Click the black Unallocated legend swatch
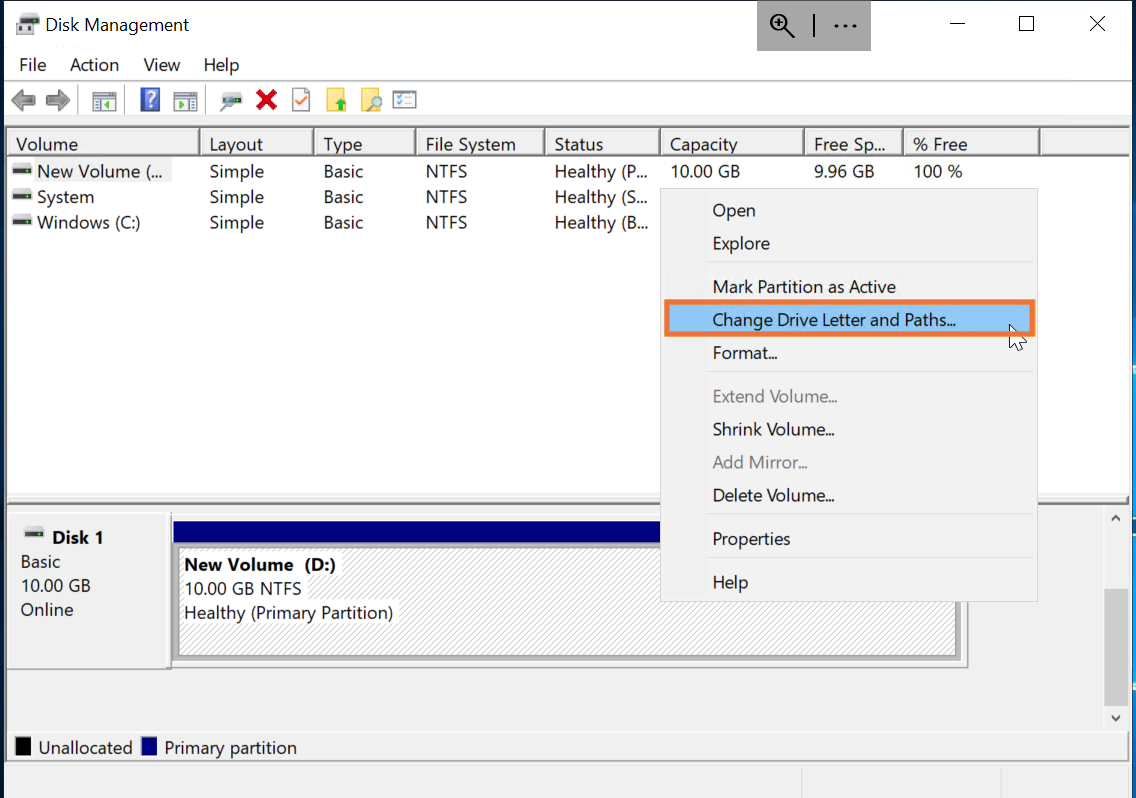This screenshot has width=1136, height=798. click(x=23, y=747)
